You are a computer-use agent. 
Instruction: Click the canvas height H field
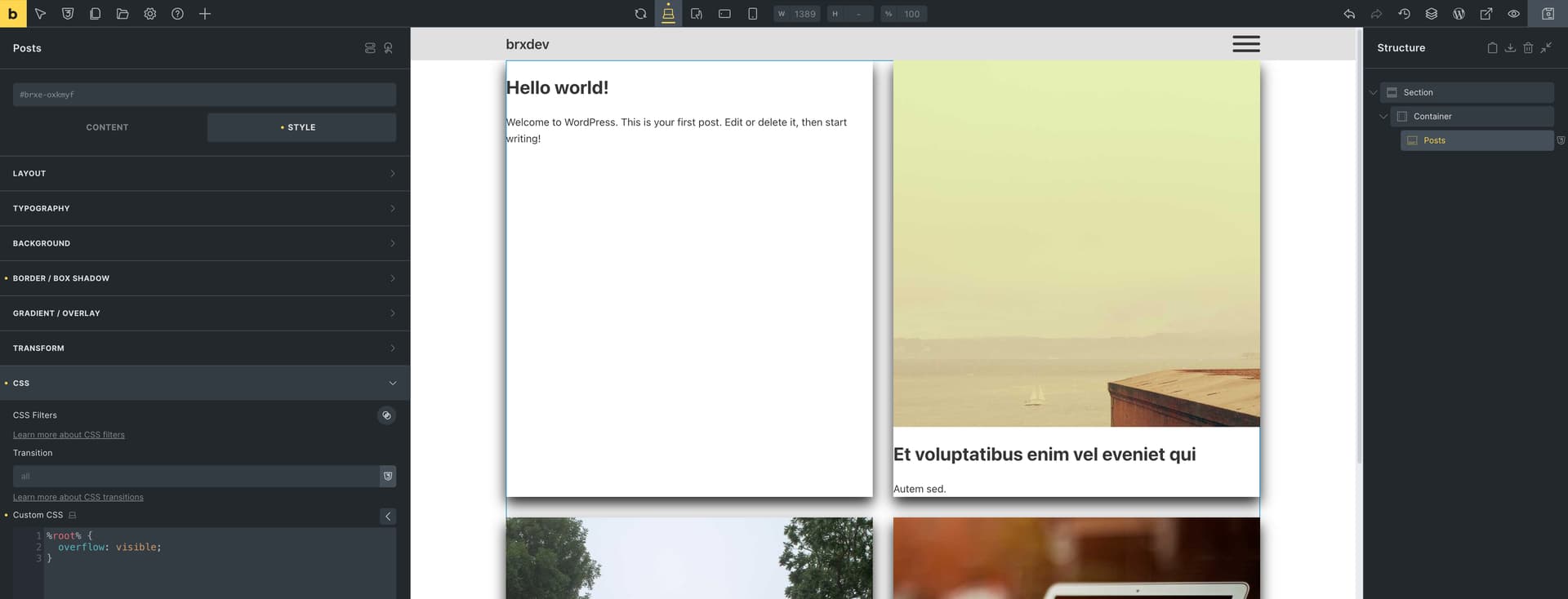(850, 14)
